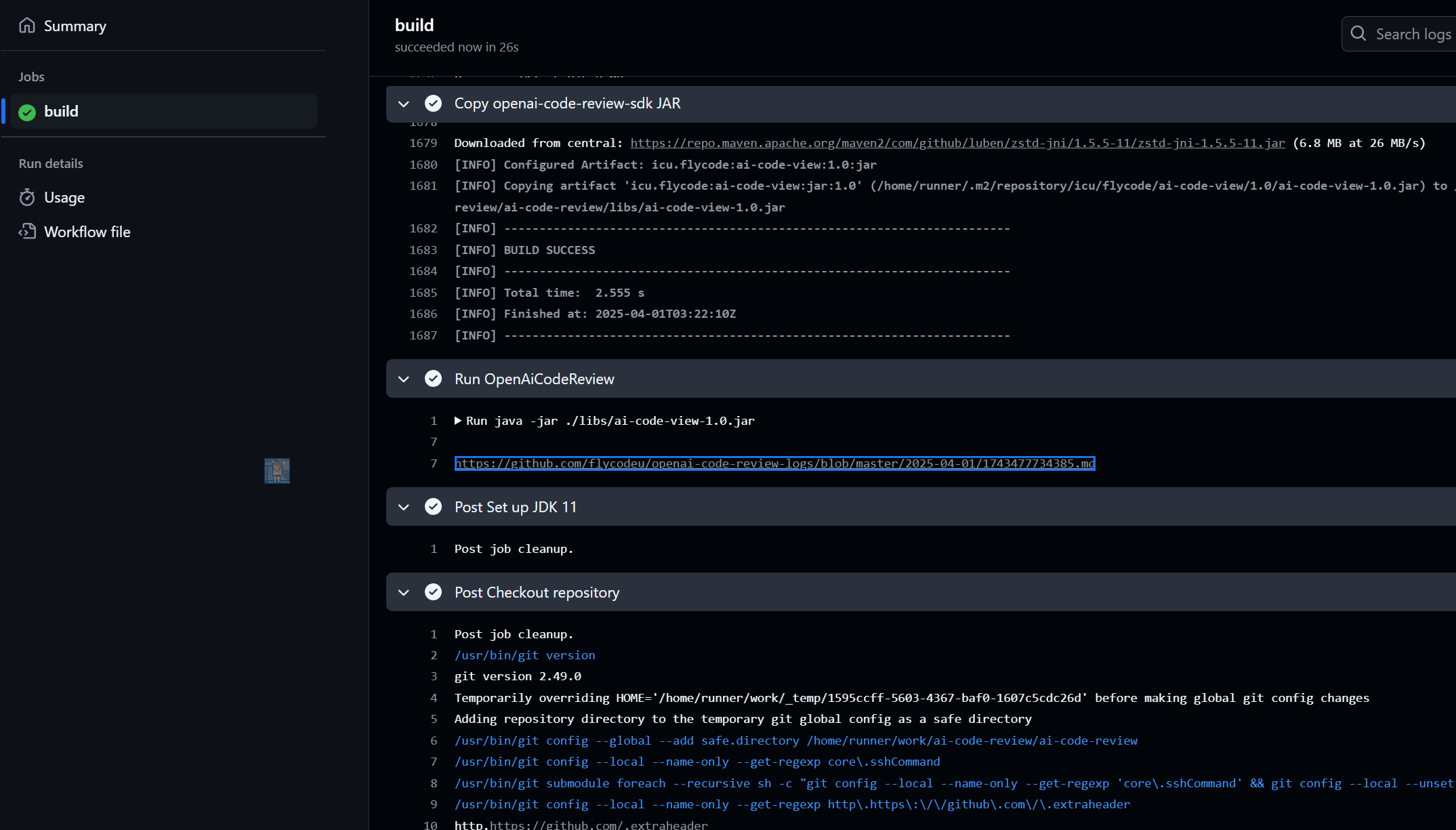Click the 'Run details' section label
Image resolution: width=1456 pixels, height=830 pixels.
[x=51, y=163]
